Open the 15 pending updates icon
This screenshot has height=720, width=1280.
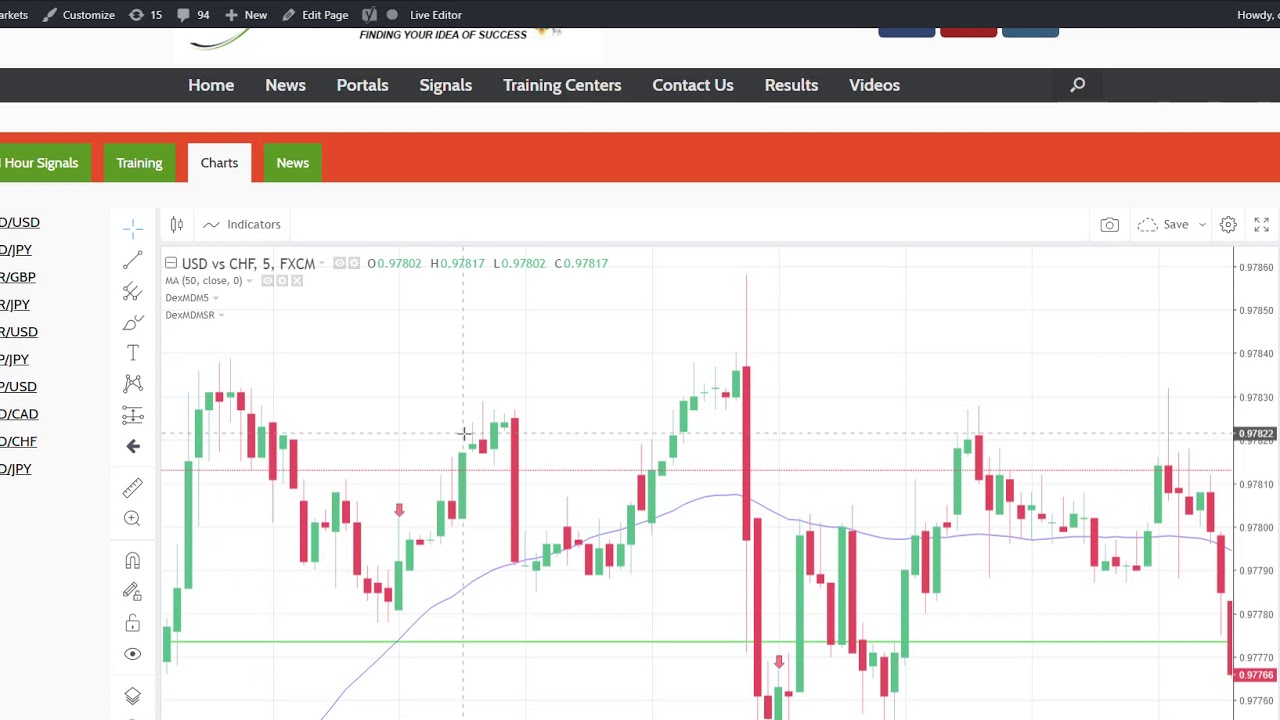click(146, 15)
